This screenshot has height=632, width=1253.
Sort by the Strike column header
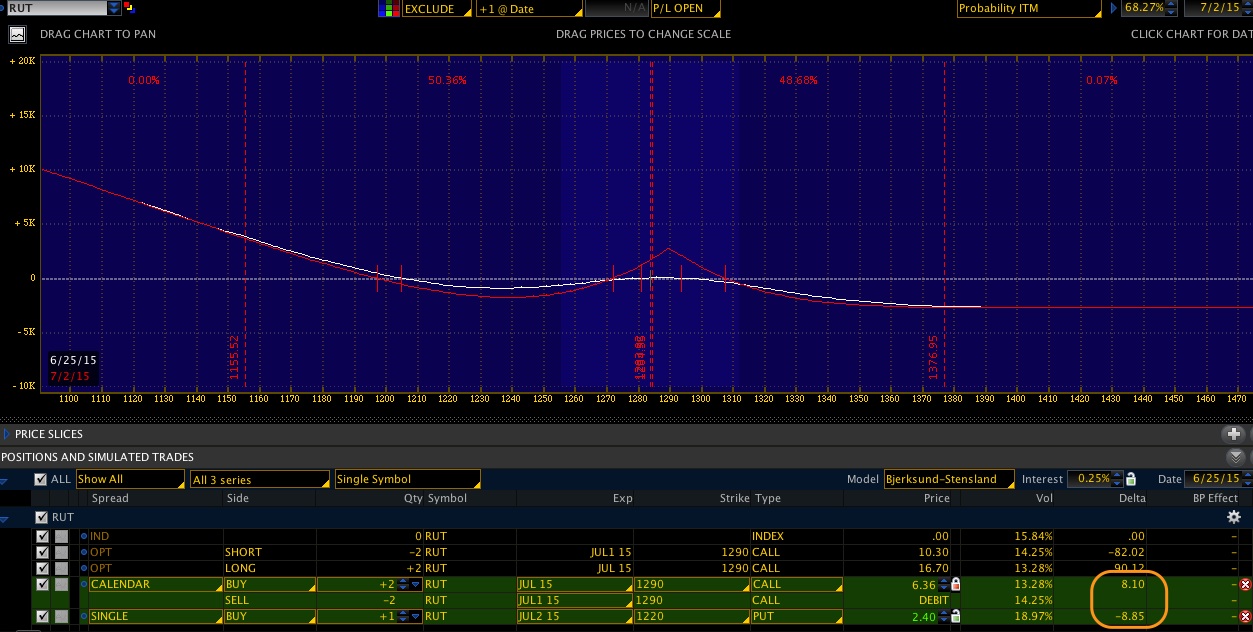(735, 498)
